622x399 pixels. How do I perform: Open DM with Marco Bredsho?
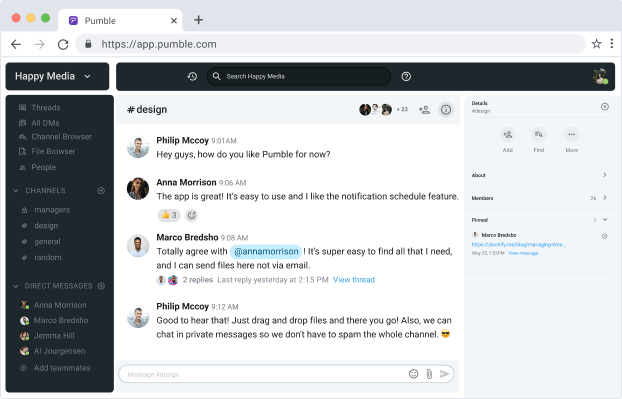point(54,320)
